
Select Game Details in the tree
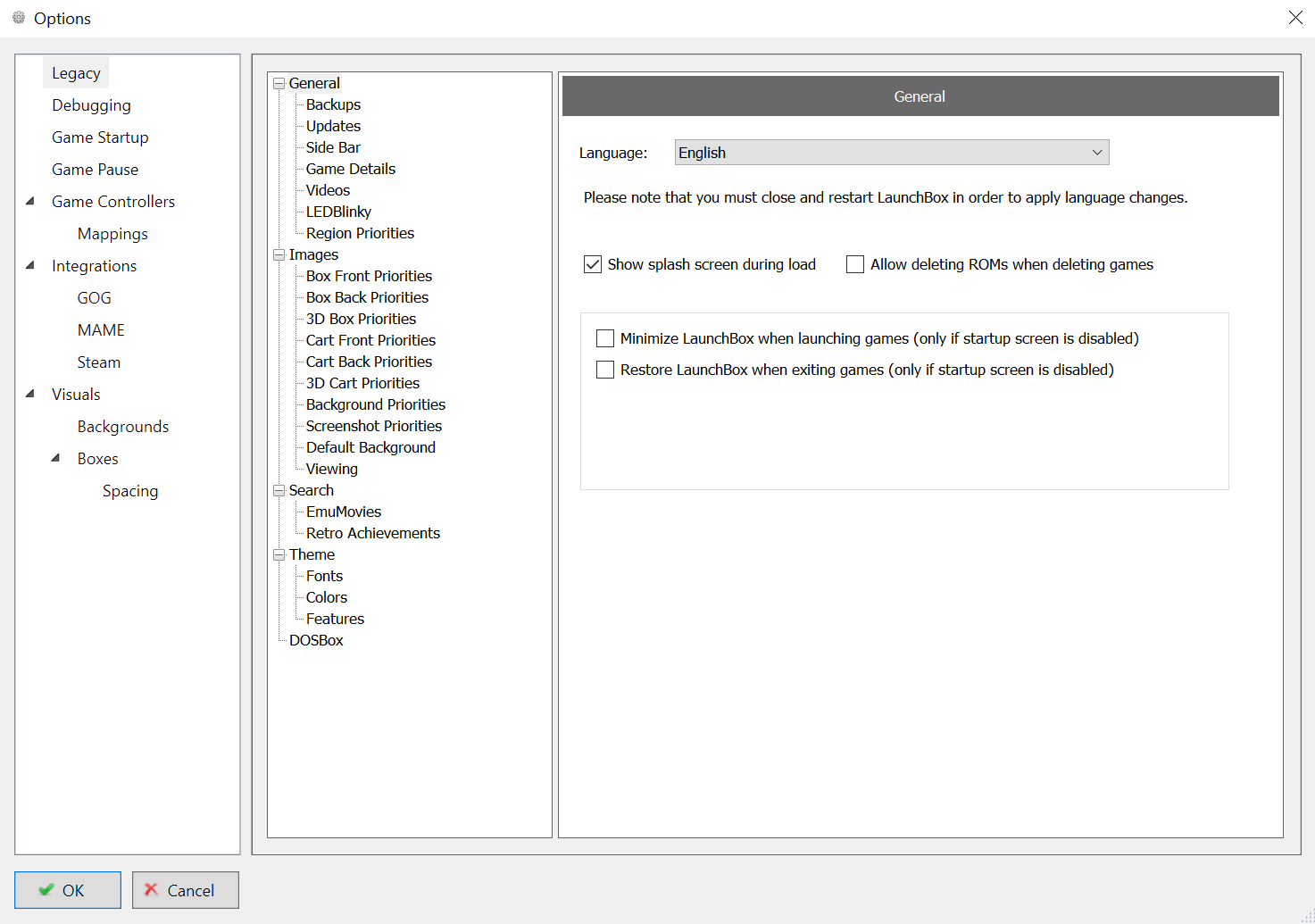[x=351, y=169]
